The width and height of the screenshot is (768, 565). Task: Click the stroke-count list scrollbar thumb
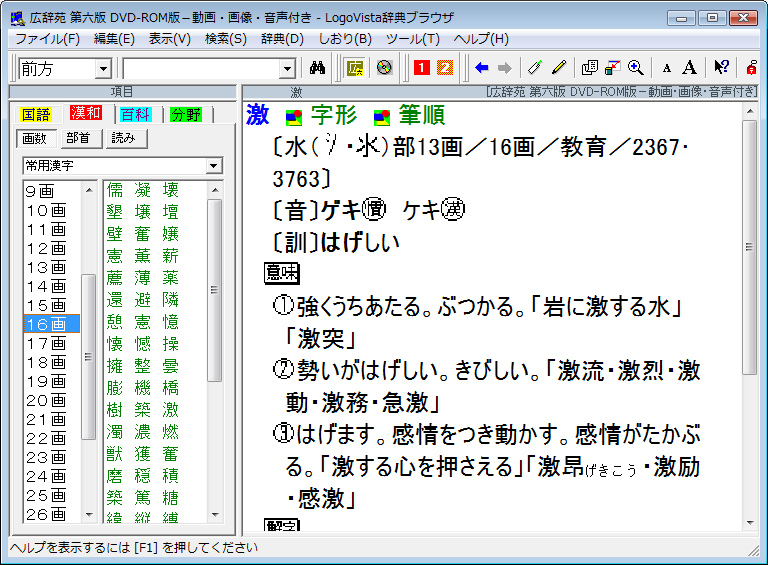pos(89,357)
